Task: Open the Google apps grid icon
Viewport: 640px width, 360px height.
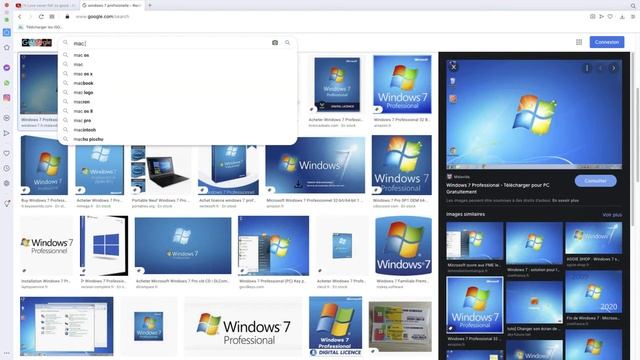Action: [579, 42]
